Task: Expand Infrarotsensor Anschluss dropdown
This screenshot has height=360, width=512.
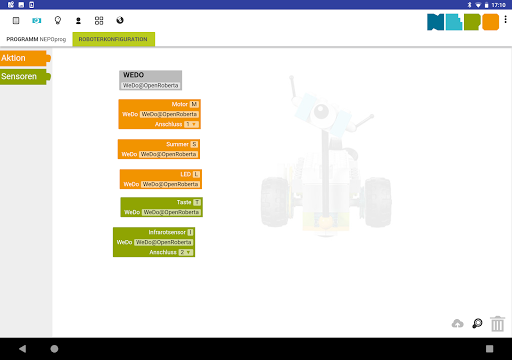Action: pos(186,252)
